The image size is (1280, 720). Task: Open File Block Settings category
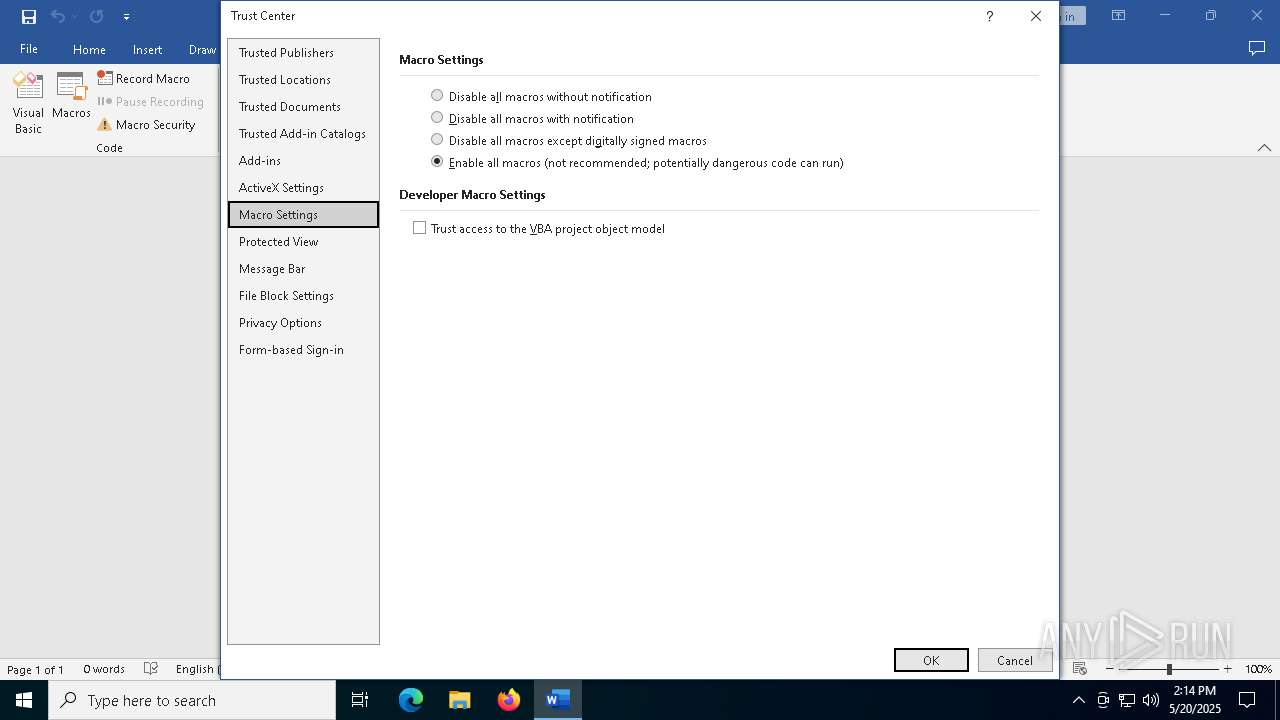click(x=303, y=296)
